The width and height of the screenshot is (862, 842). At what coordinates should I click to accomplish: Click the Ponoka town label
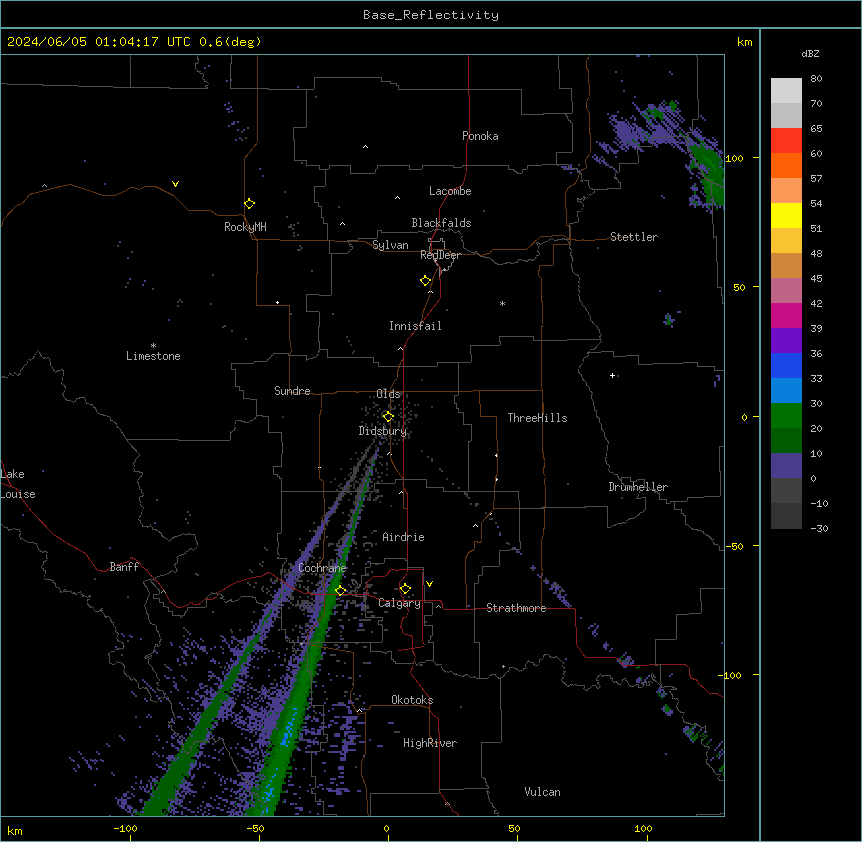pos(480,136)
